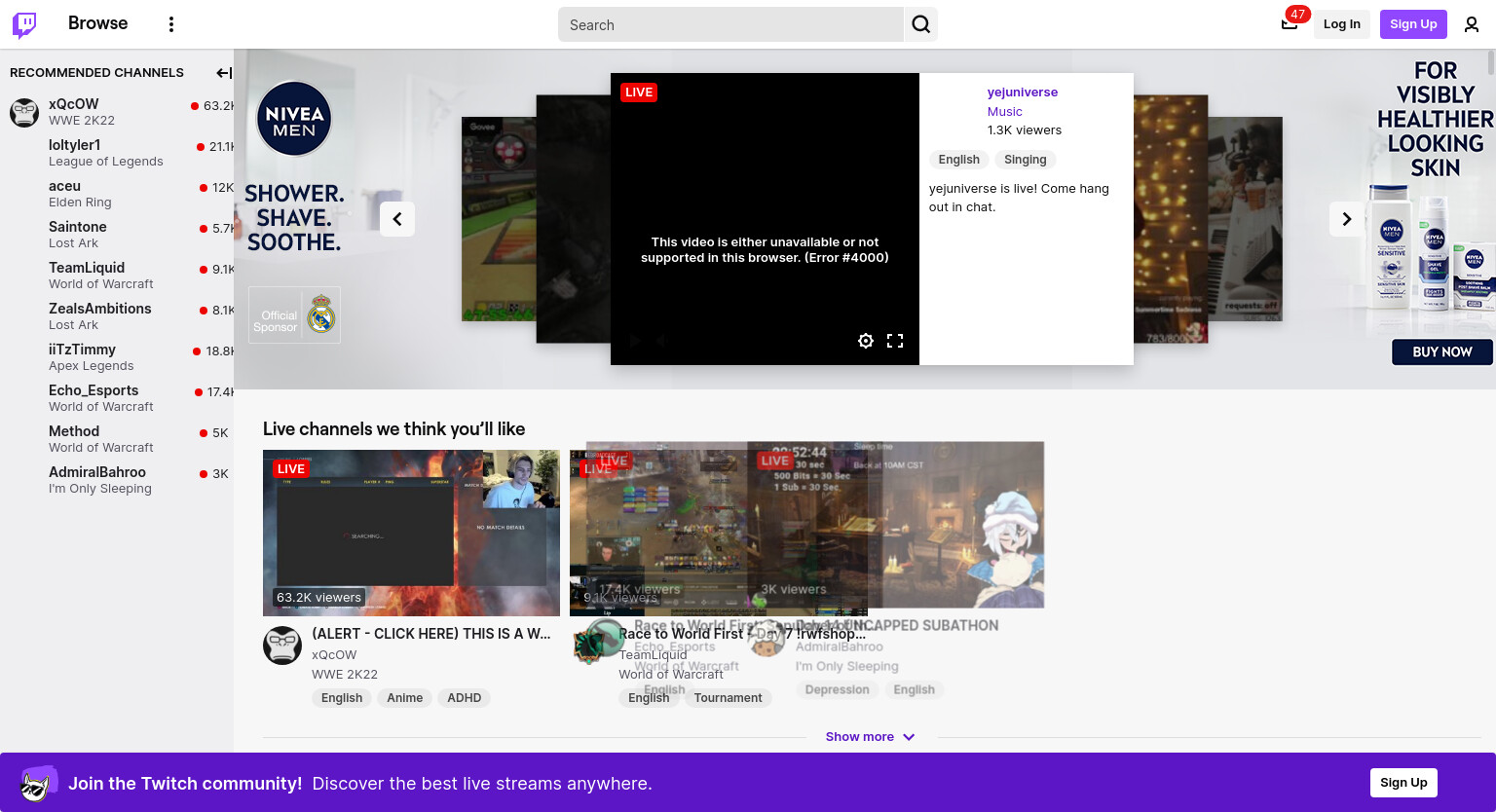The width and height of the screenshot is (1496, 812).
Task: Open the user profile icon menu
Action: pos(1472,24)
